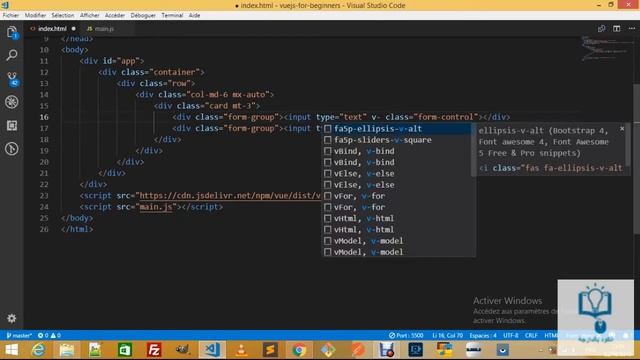
Task: Click the Visual Studio Code taskbar icon
Action: pos(212,350)
